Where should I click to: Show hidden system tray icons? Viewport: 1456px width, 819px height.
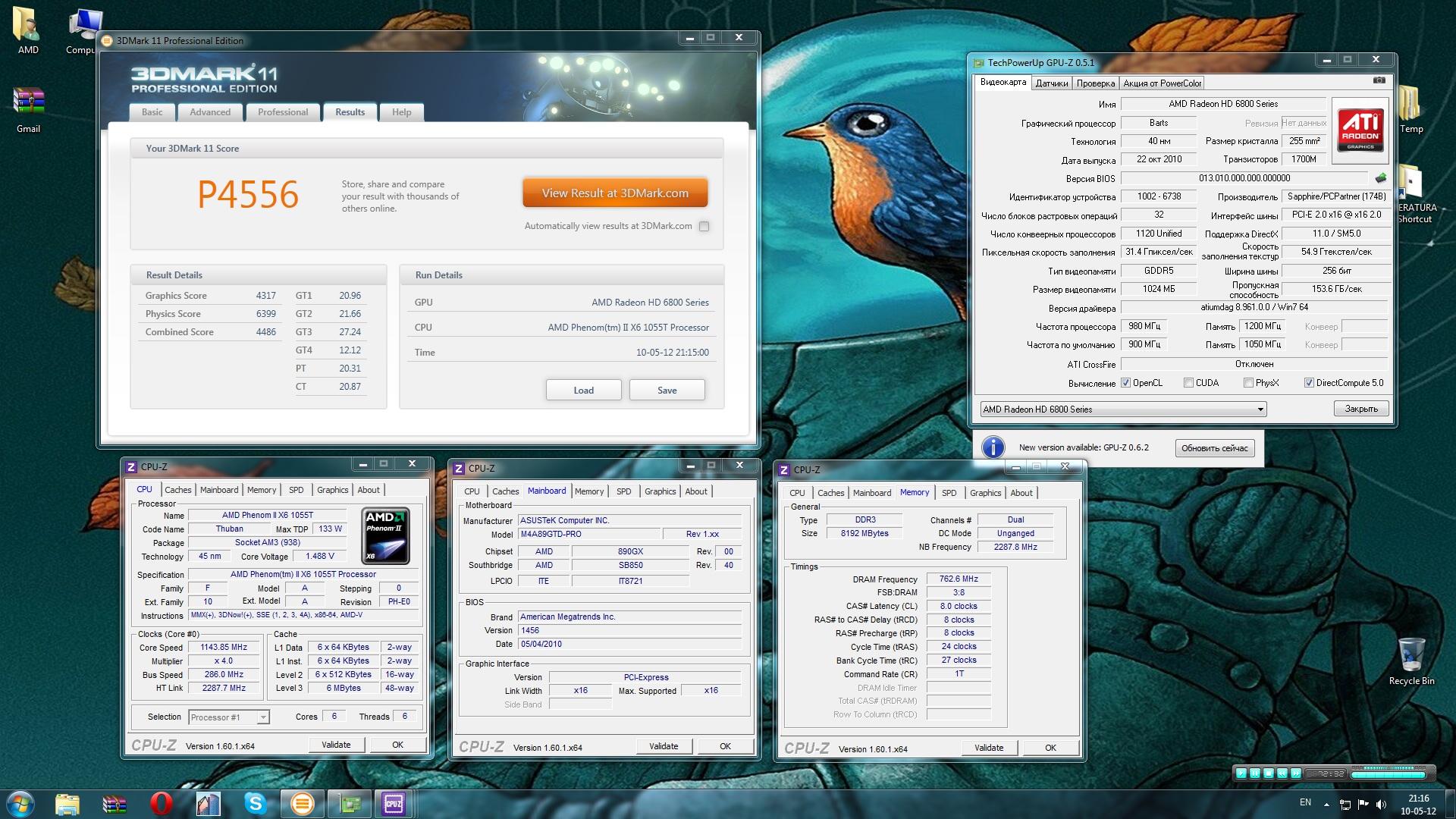(1326, 805)
